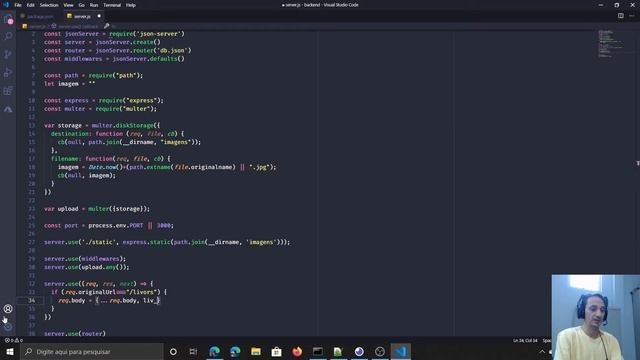The width and height of the screenshot is (640, 360).
Task: Click 'server.use(upload.any());' line
Action: [87, 267]
